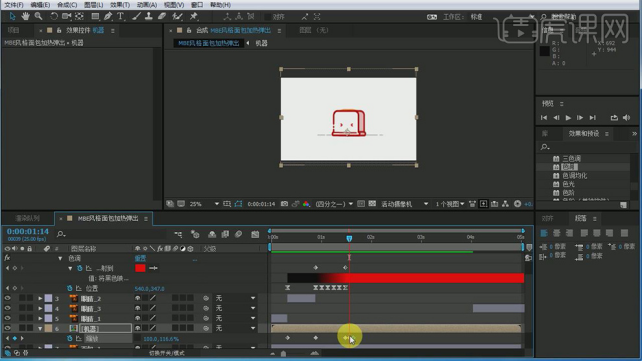Screen dimensions: 642x362
Task: Select the Rotation tool
Action: click(54, 16)
